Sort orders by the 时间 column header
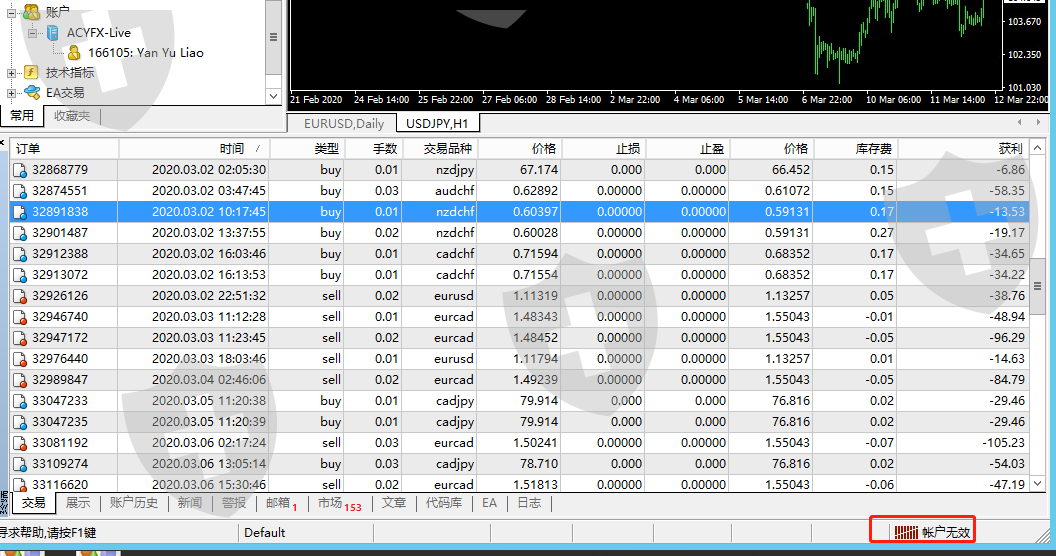Image resolution: width=1056 pixels, height=556 pixels. [x=231, y=148]
